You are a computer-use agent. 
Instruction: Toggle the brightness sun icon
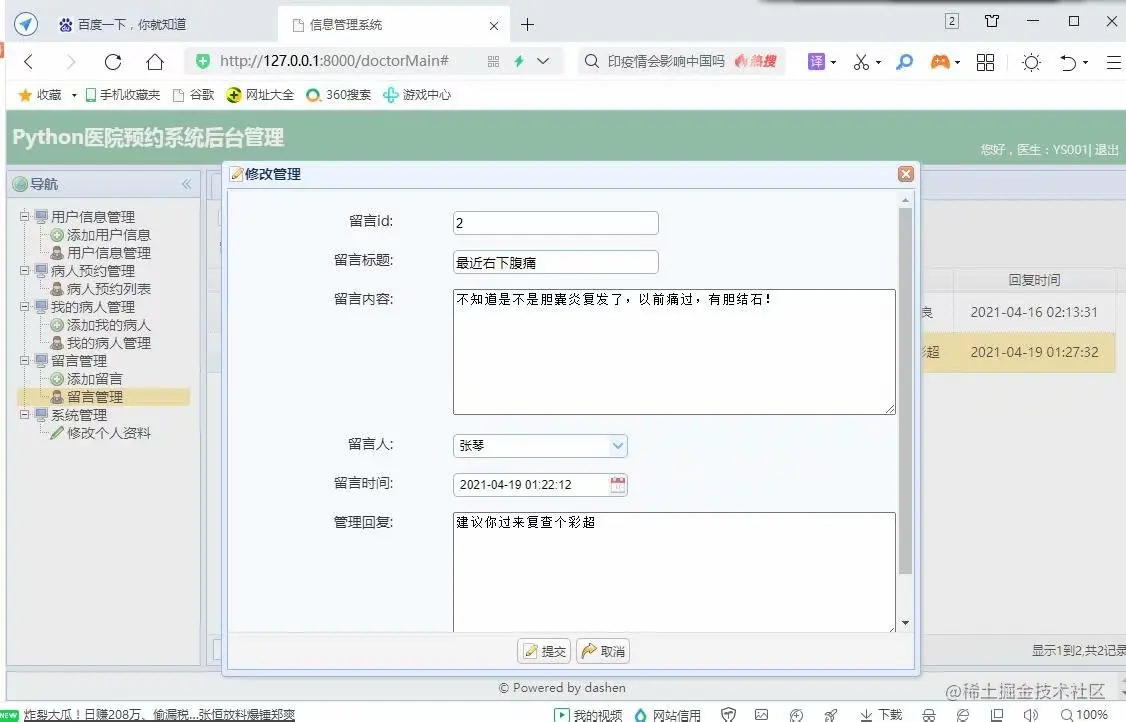pos(1031,63)
